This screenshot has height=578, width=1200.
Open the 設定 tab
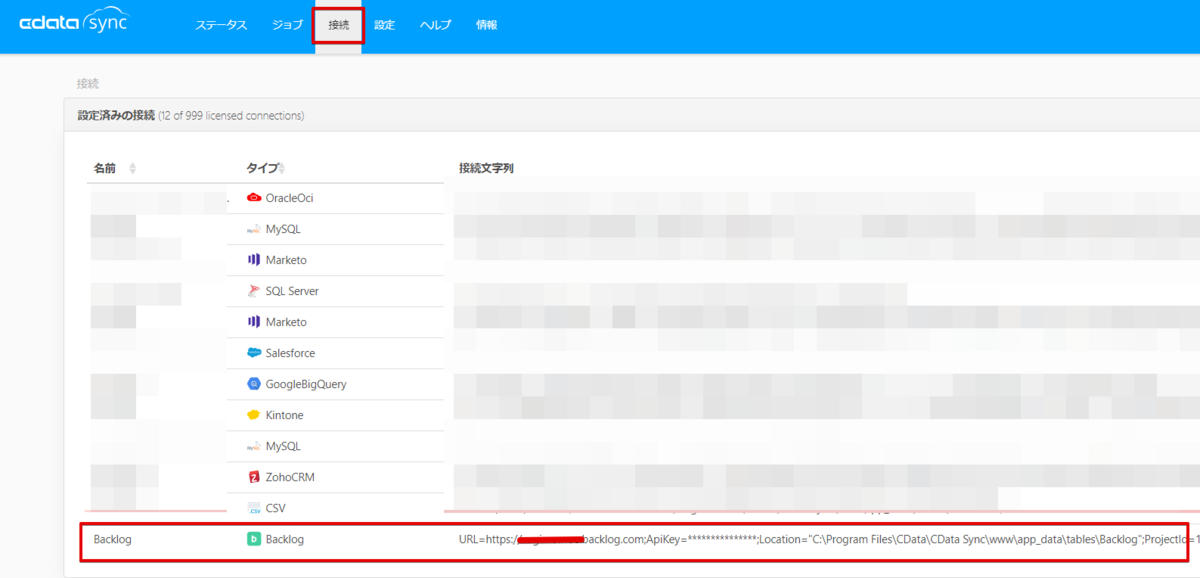[385, 25]
